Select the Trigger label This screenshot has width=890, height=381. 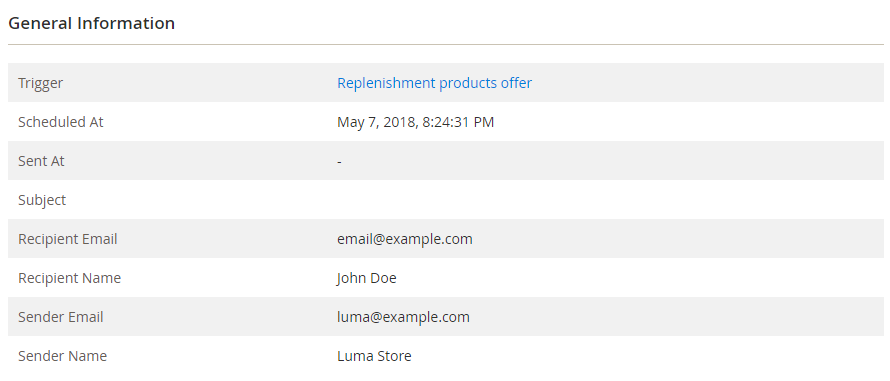[x=40, y=83]
